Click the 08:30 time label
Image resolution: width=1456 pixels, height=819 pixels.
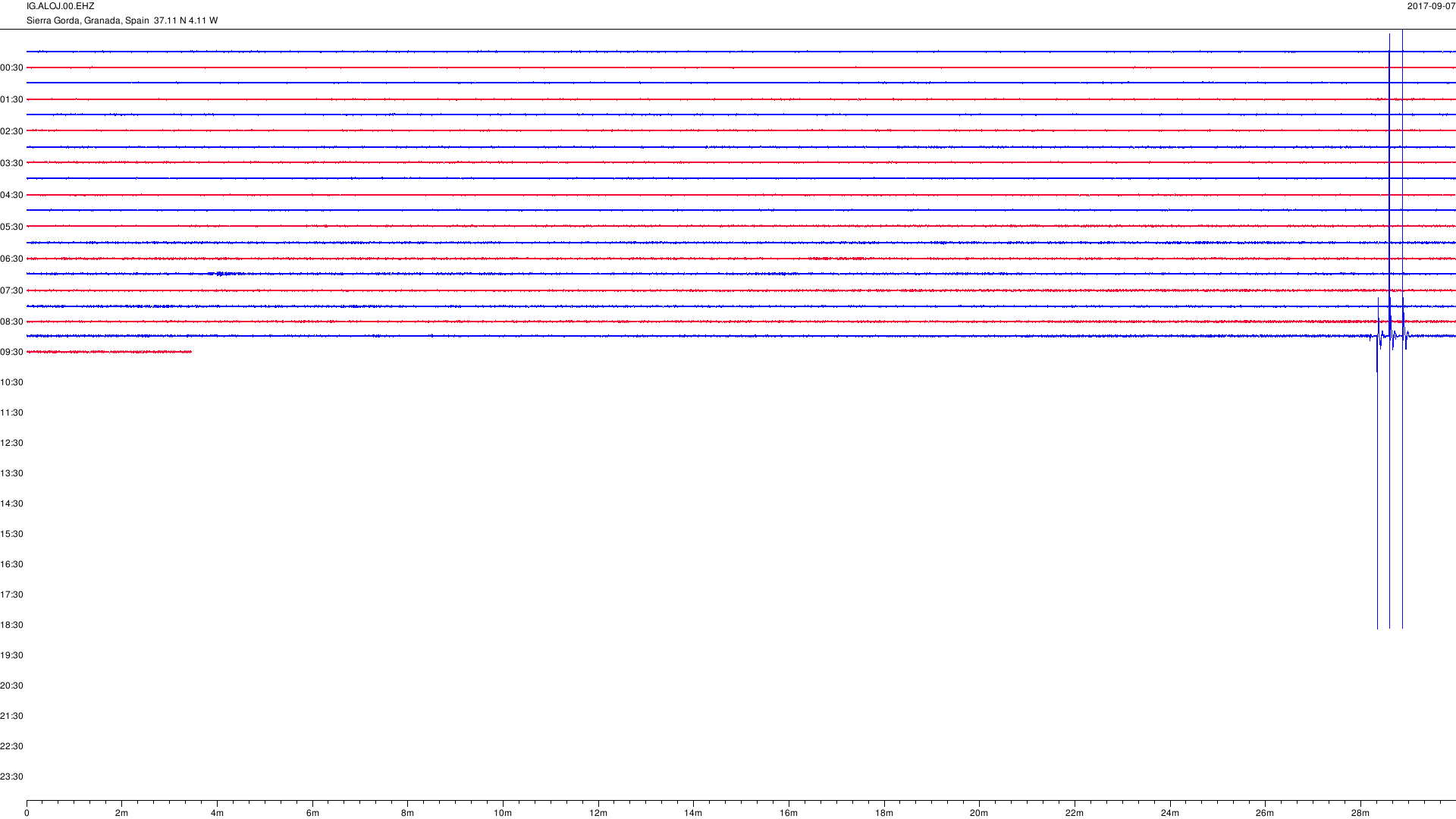point(11,322)
